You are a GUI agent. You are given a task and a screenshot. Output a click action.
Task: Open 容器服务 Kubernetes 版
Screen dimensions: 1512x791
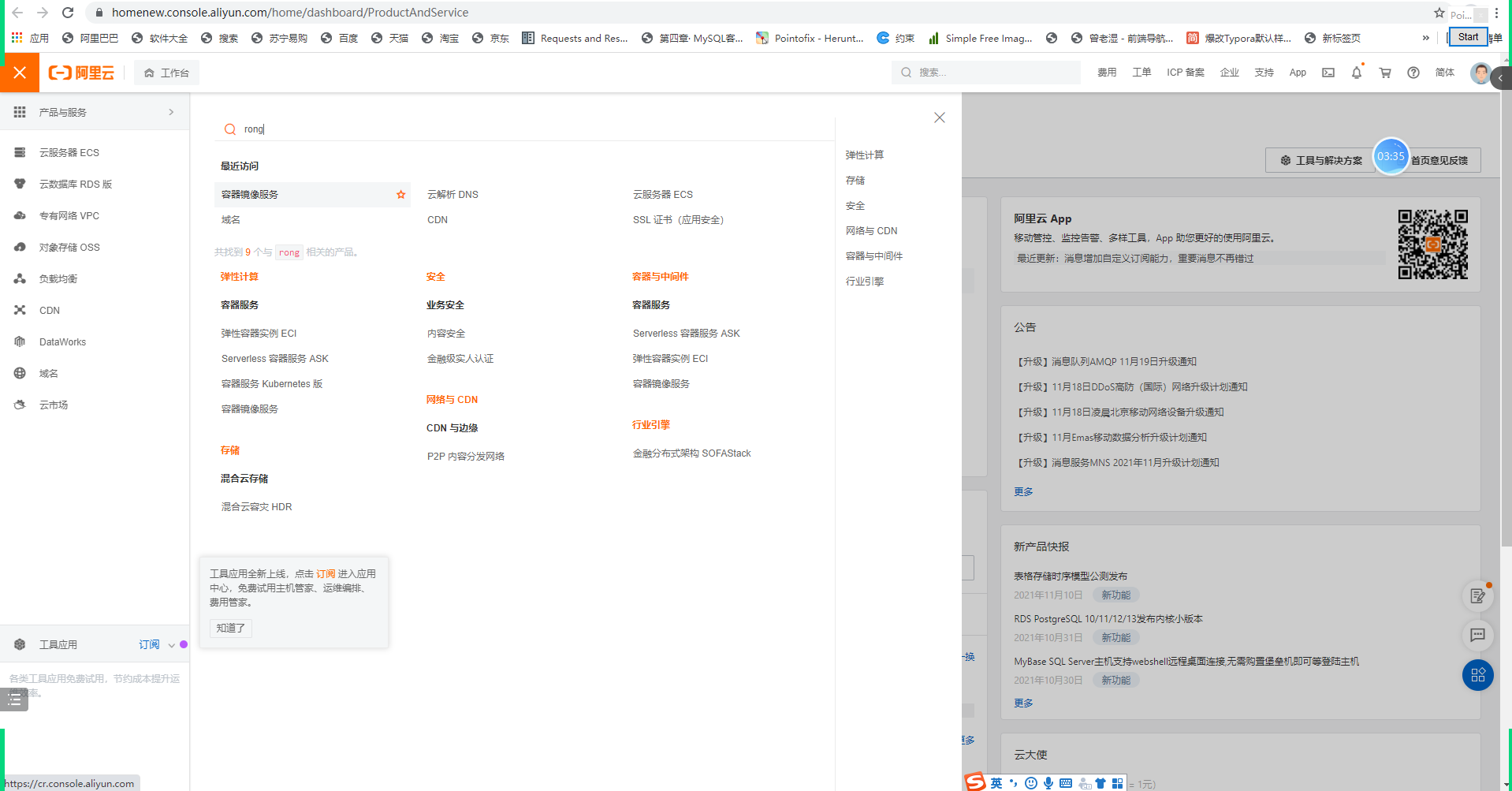coord(272,384)
